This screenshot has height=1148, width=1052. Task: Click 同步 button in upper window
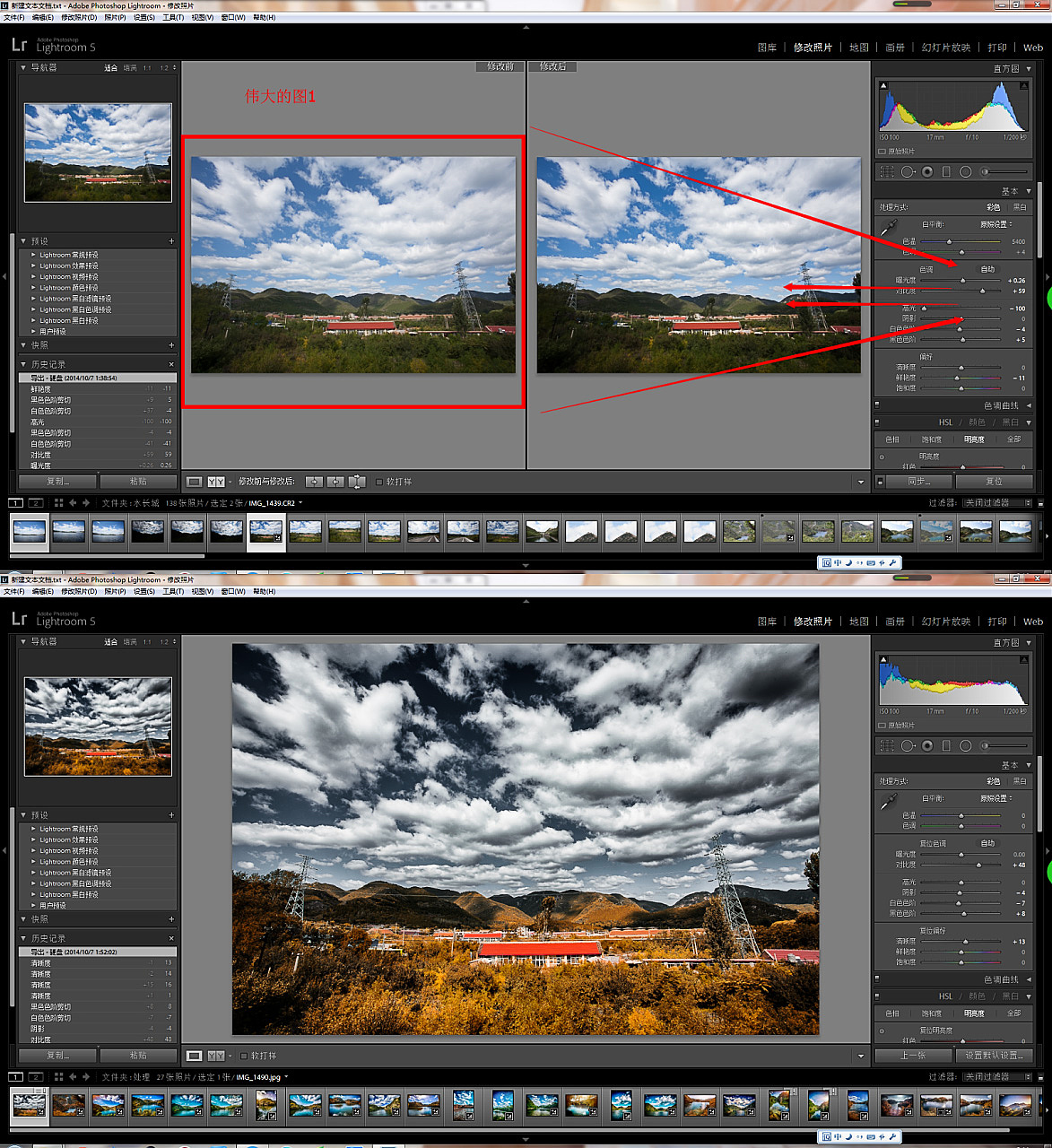tap(919, 482)
